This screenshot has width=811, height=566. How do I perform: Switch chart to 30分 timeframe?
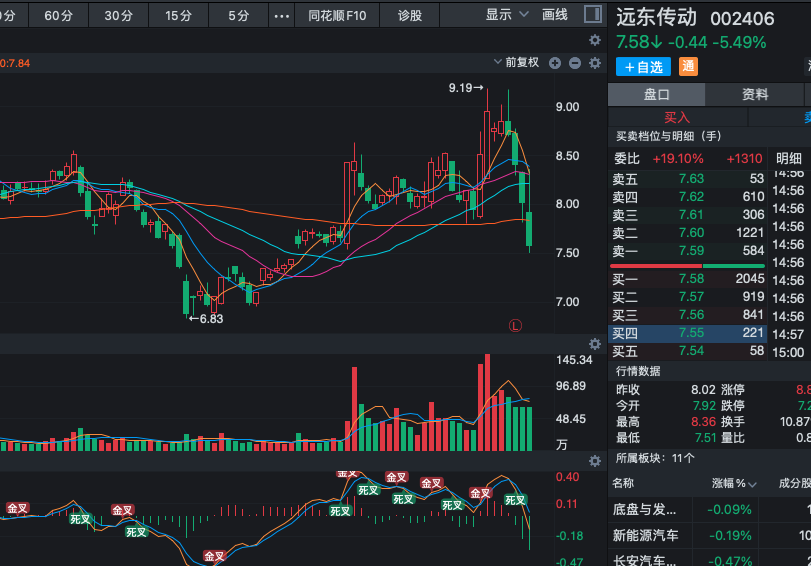click(x=118, y=16)
